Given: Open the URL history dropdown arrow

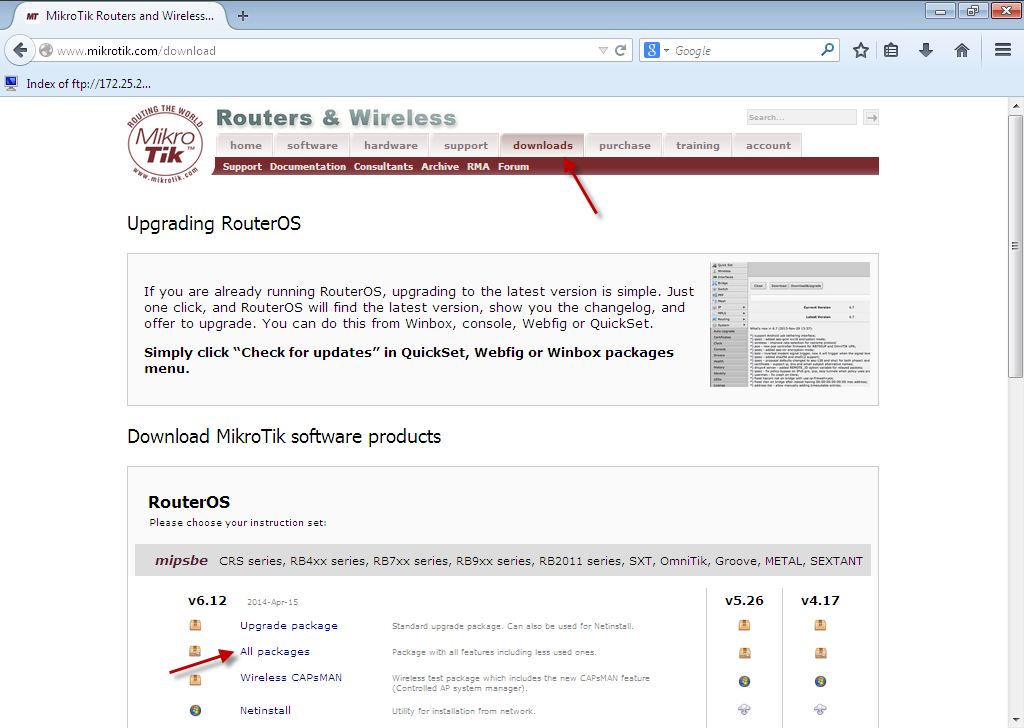Looking at the screenshot, I should [x=603, y=50].
